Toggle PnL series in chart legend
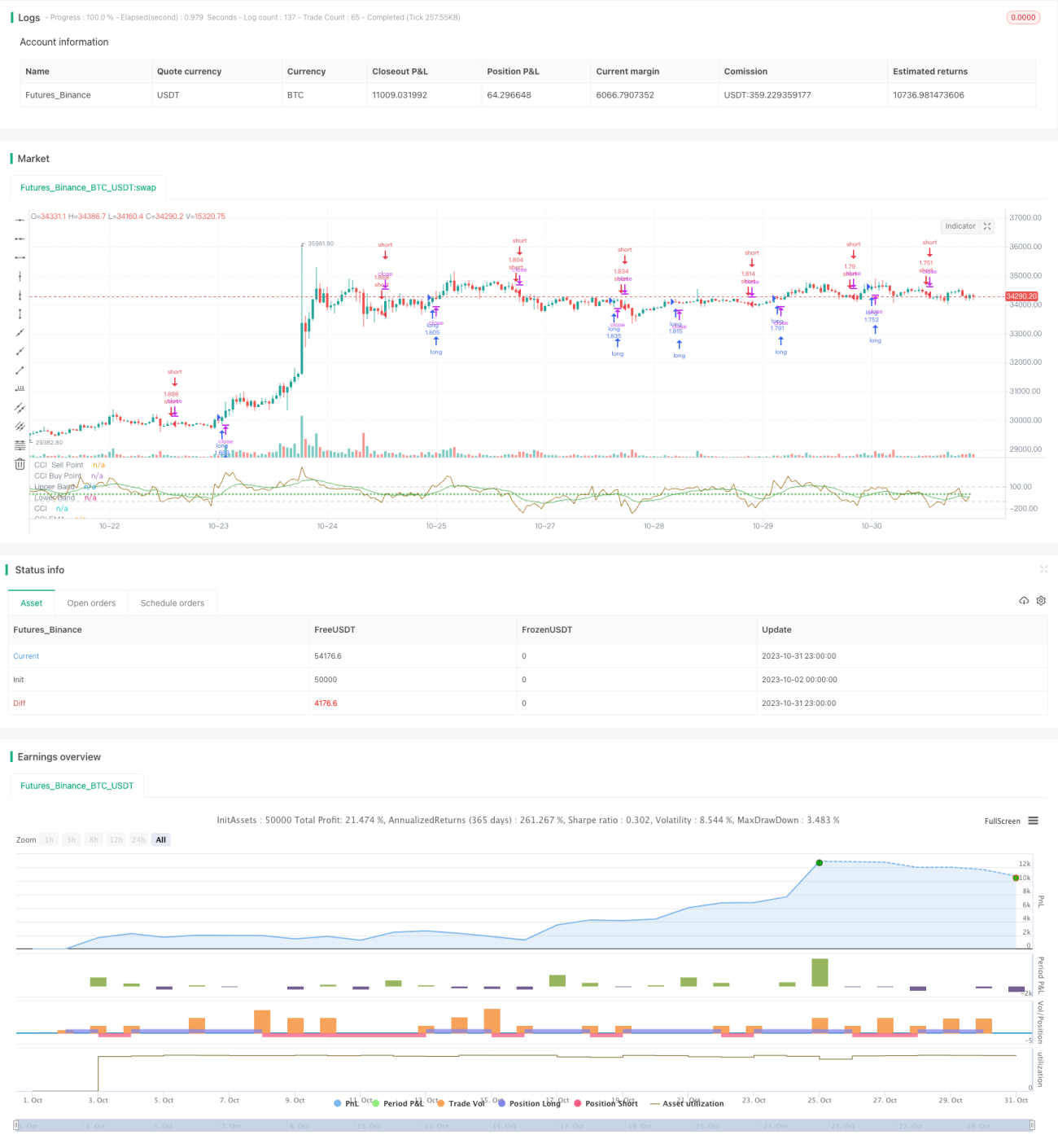1058x1148 pixels. [347, 1103]
